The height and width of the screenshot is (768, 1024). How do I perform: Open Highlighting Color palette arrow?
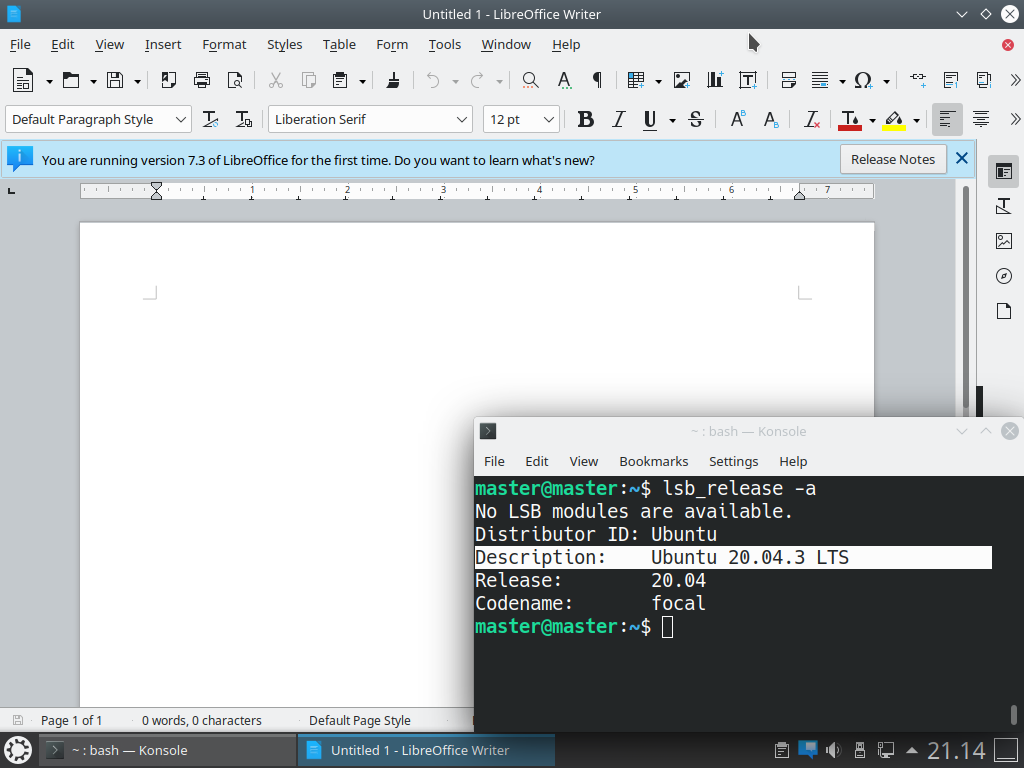point(916,120)
